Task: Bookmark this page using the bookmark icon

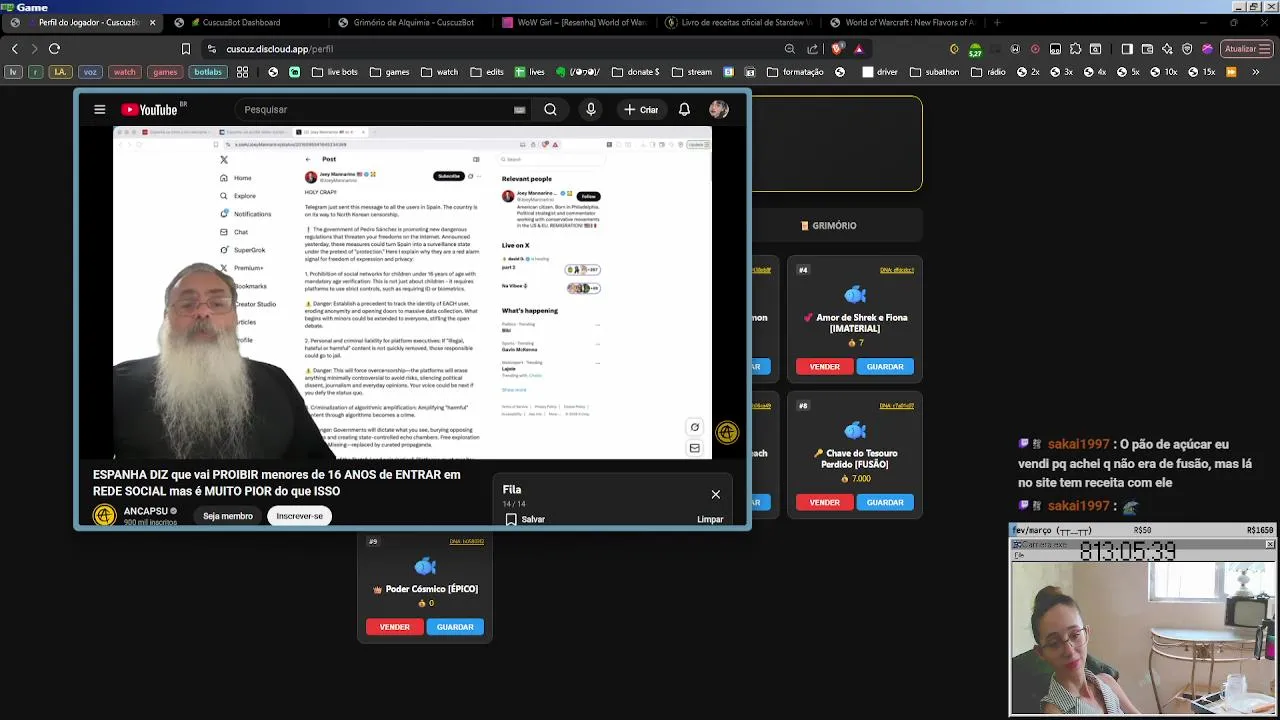Action: point(186,48)
